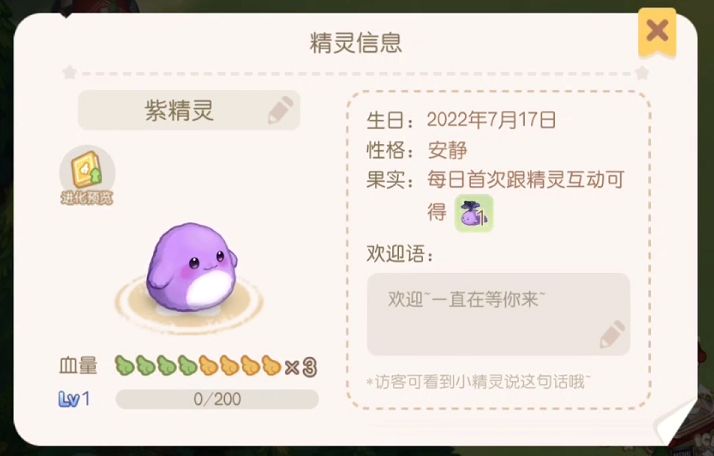This screenshot has height=456, width=714.
Task: Click the welcome message text box
Action: (x=499, y=314)
